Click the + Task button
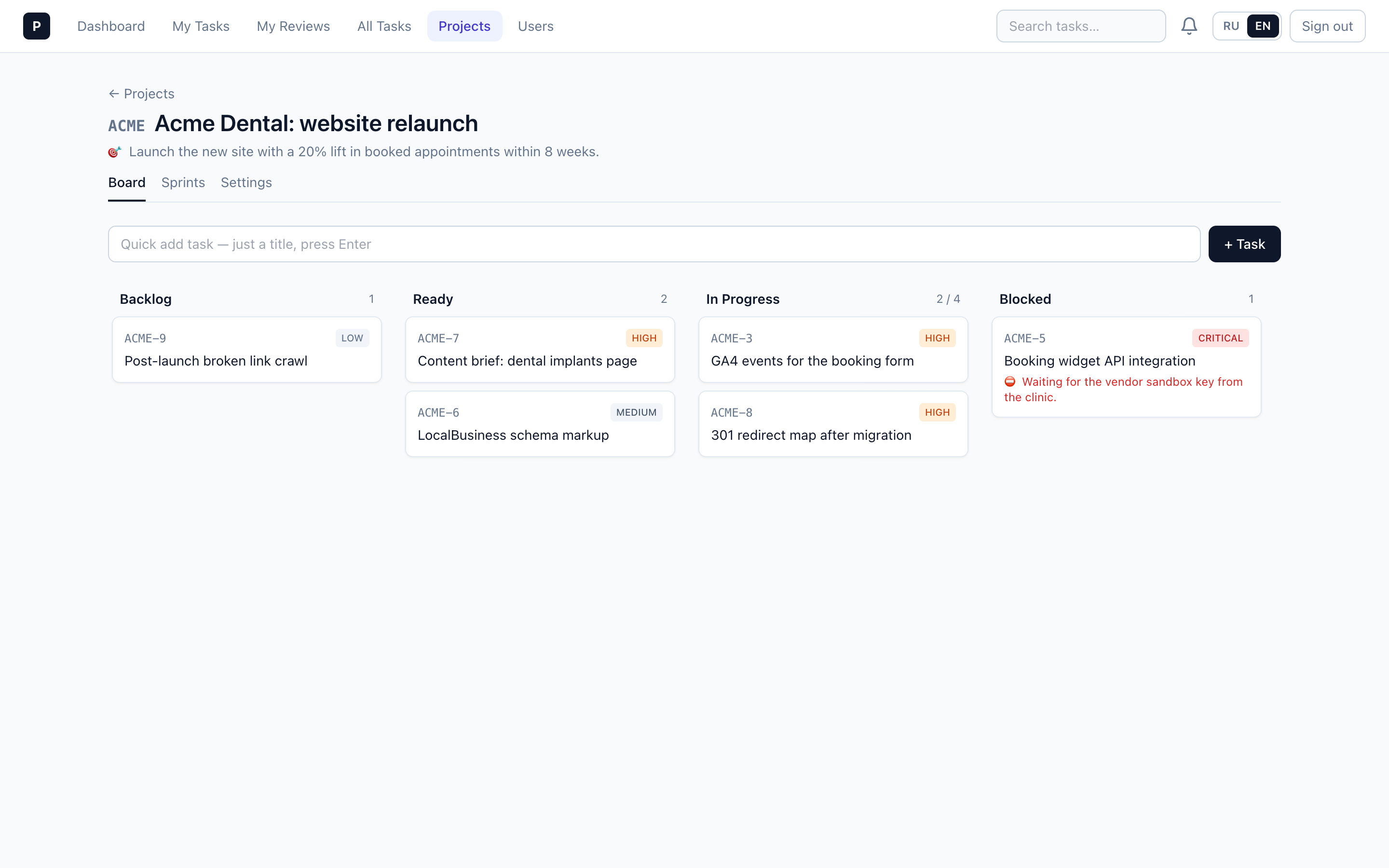Viewport: 1389px width, 868px height. tap(1244, 244)
